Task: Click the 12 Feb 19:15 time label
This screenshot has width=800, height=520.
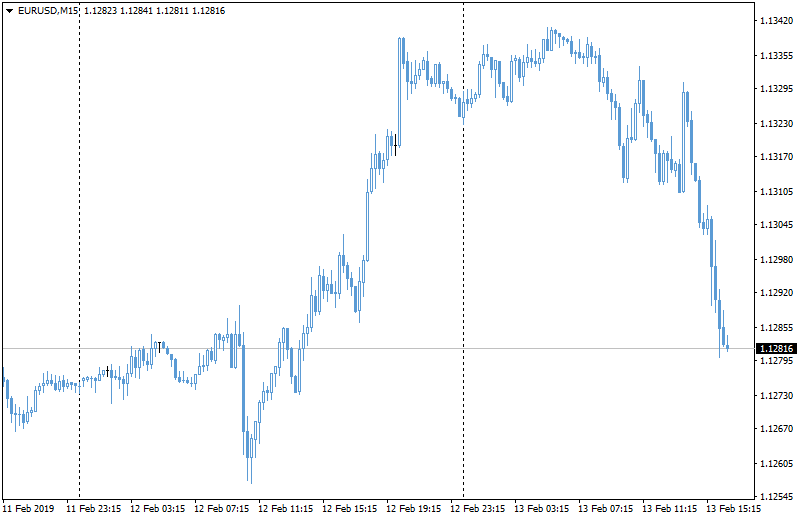Action: pyautogui.click(x=414, y=509)
